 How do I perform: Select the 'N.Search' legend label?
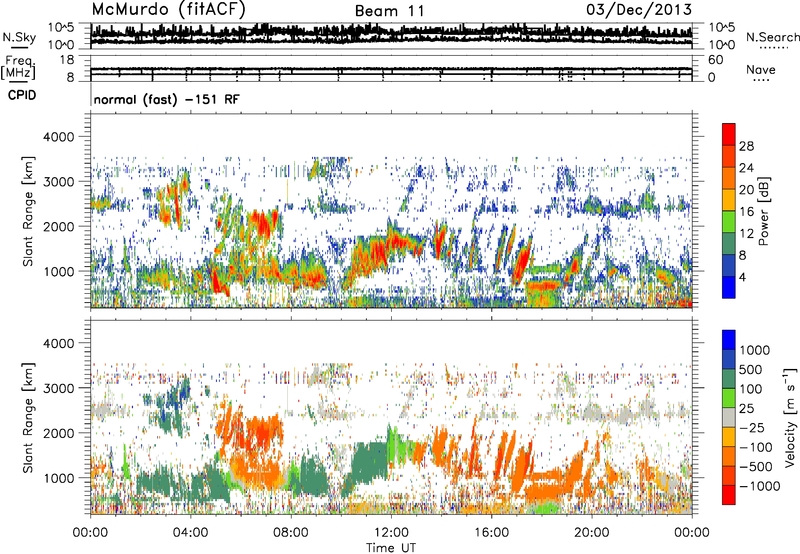click(x=772, y=37)
